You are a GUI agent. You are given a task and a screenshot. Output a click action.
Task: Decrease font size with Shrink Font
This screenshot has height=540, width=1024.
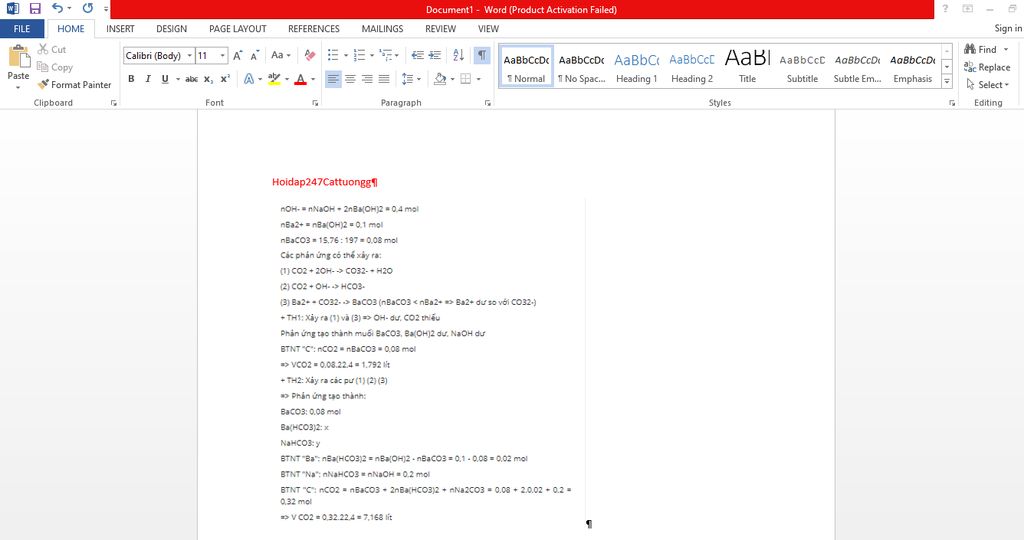[x=255, y=56]
